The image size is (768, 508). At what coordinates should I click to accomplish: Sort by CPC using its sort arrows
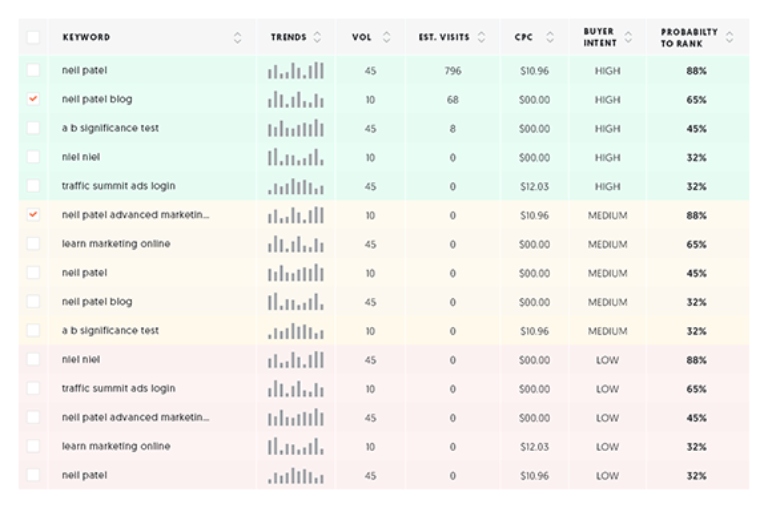(549, 38)
